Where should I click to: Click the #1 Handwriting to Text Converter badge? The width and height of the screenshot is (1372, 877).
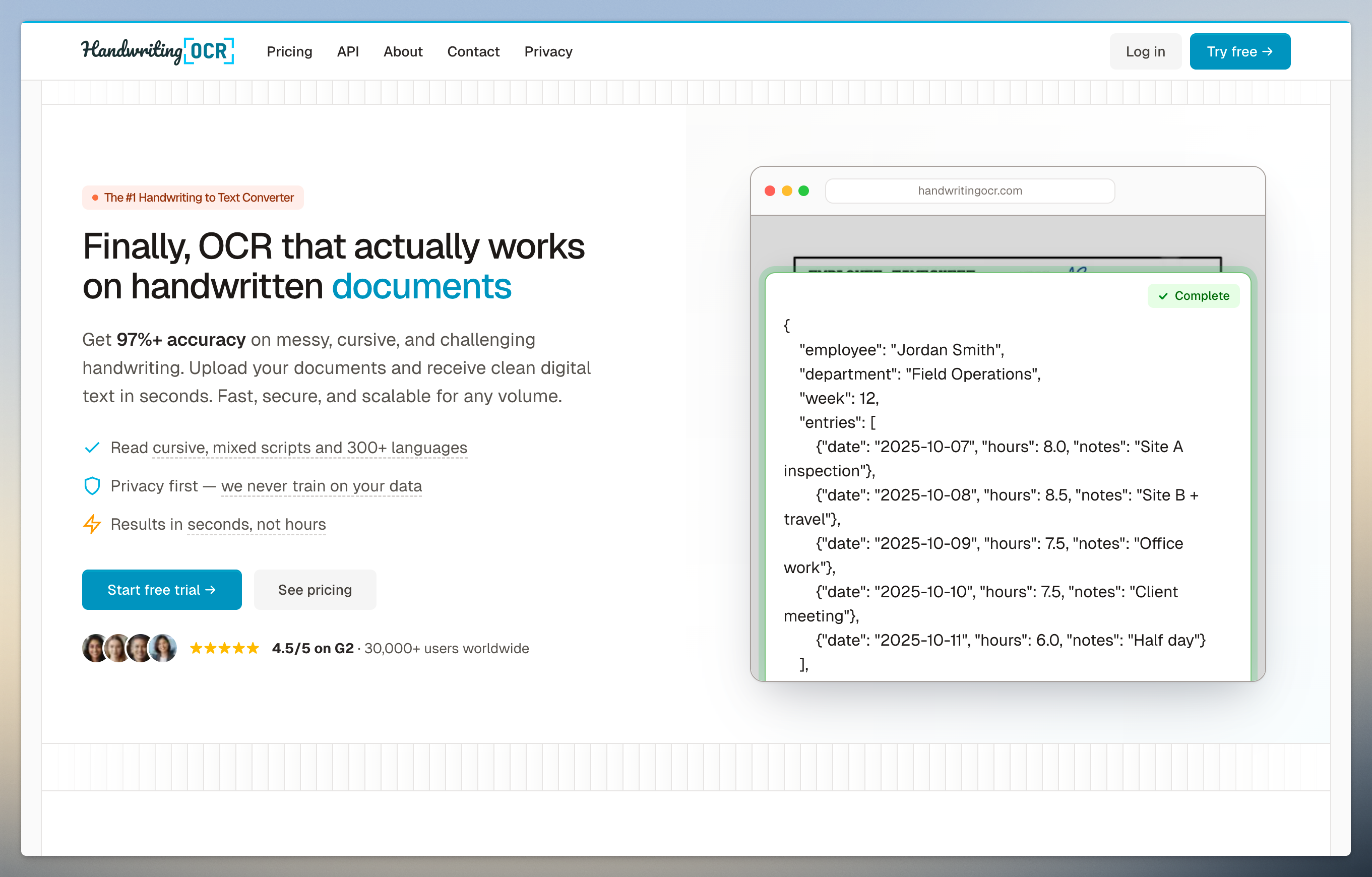point(193,197)
